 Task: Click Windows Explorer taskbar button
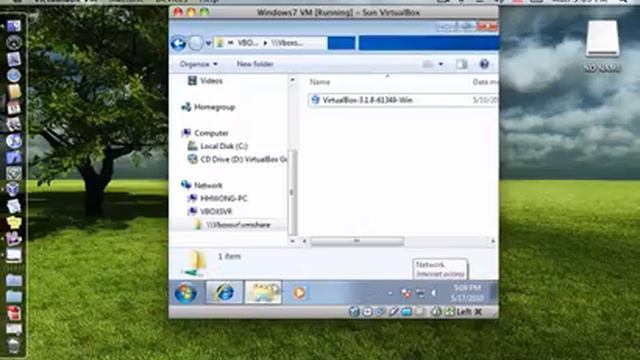pyautogui.click(x=263, y=293)
